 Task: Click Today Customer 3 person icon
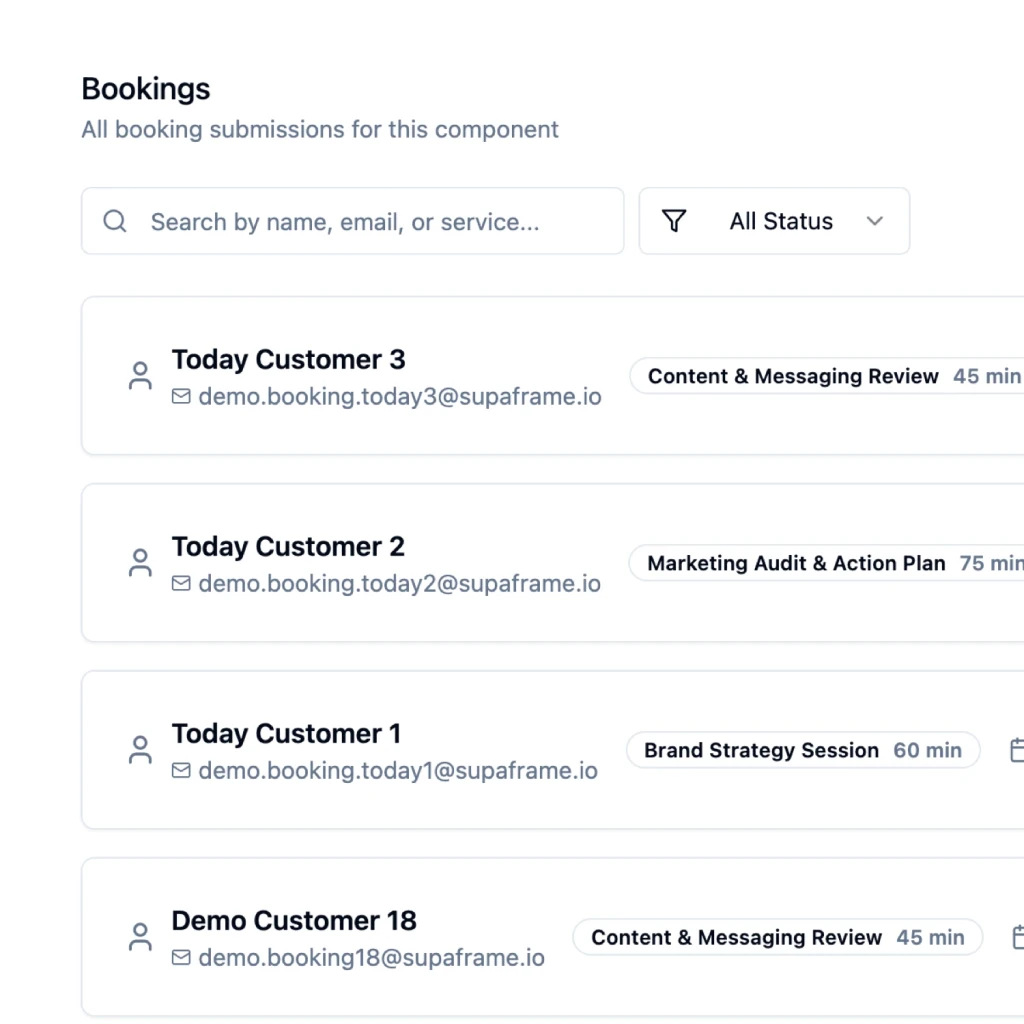point(140,376)
